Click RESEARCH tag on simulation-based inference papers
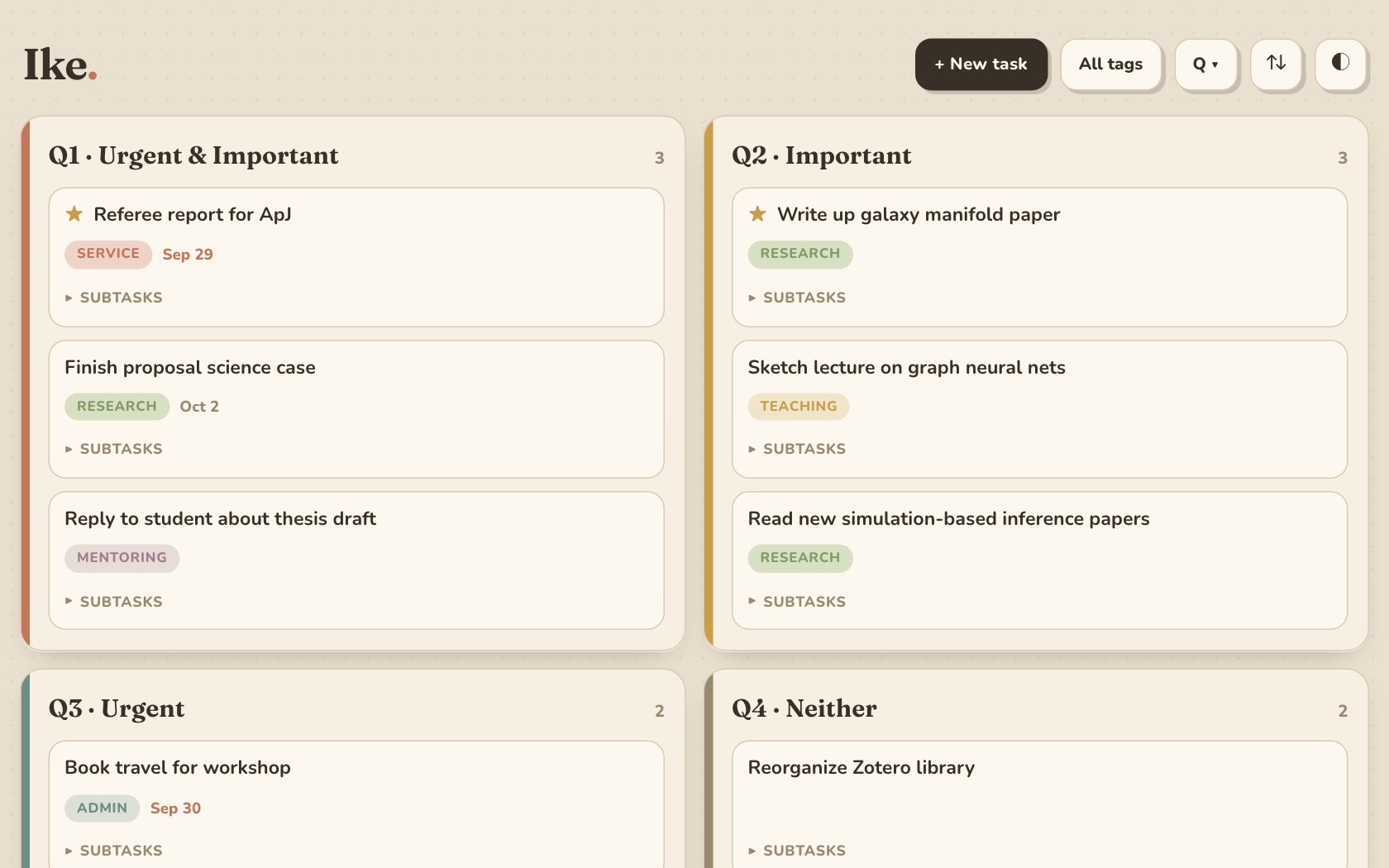This screenshot has height=868, width=1389. click(x=800, y=558)
